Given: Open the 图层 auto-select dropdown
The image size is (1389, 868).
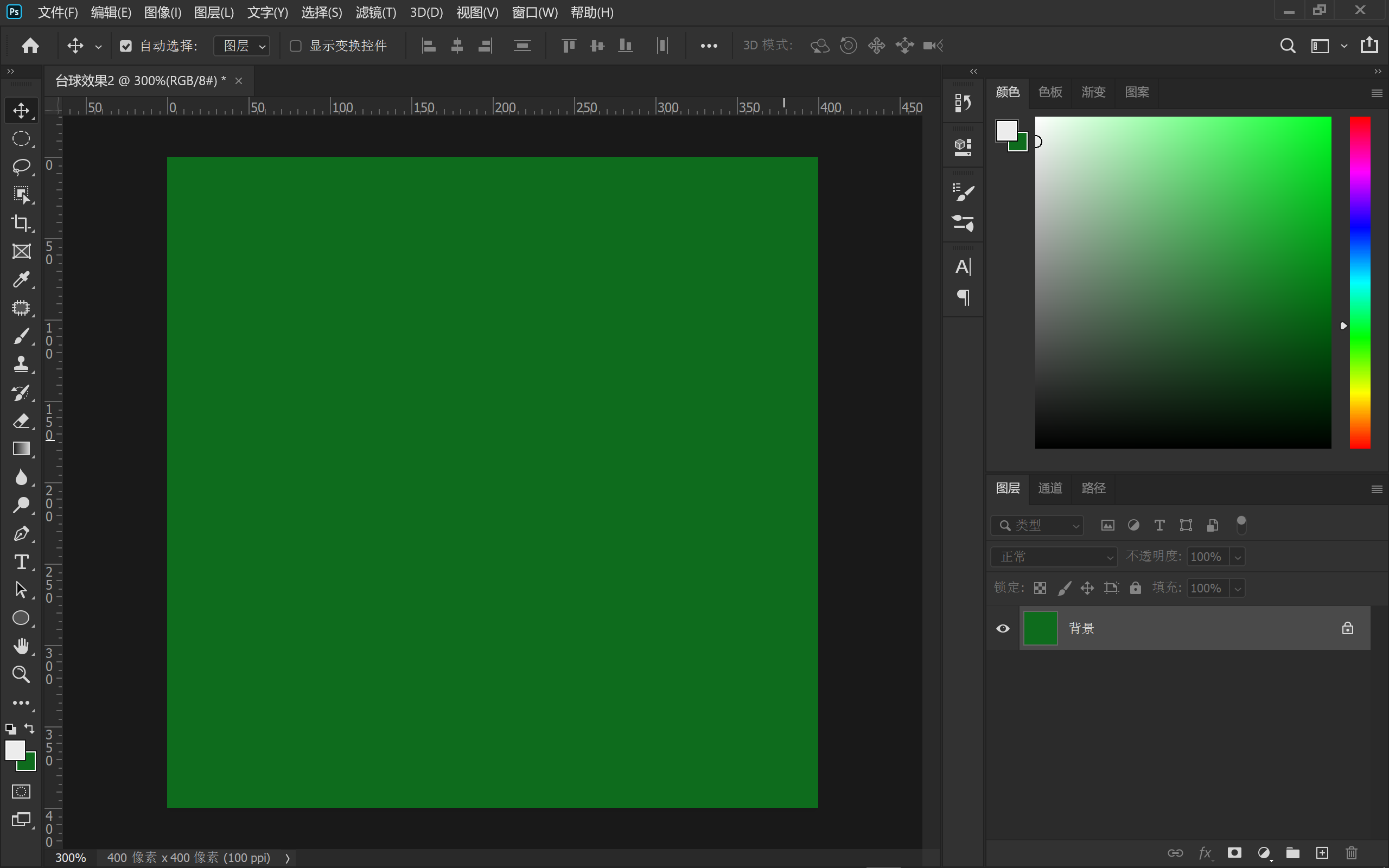Looking at the screenshot, I should click(x=241, y=46).
